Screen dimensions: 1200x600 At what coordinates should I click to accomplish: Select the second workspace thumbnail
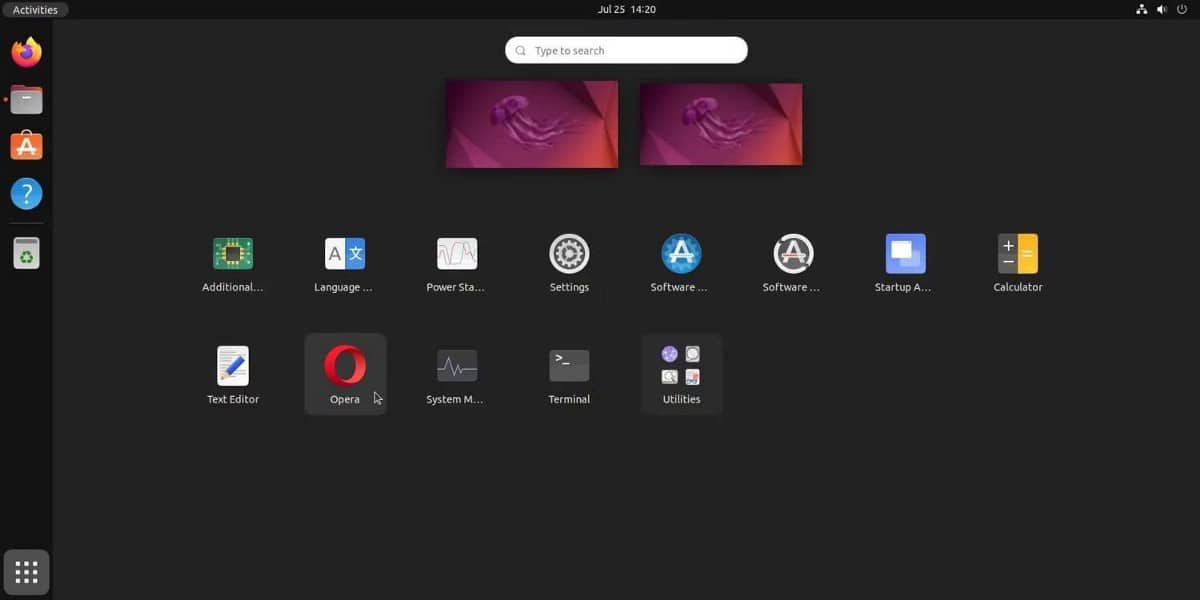(721, 123)
